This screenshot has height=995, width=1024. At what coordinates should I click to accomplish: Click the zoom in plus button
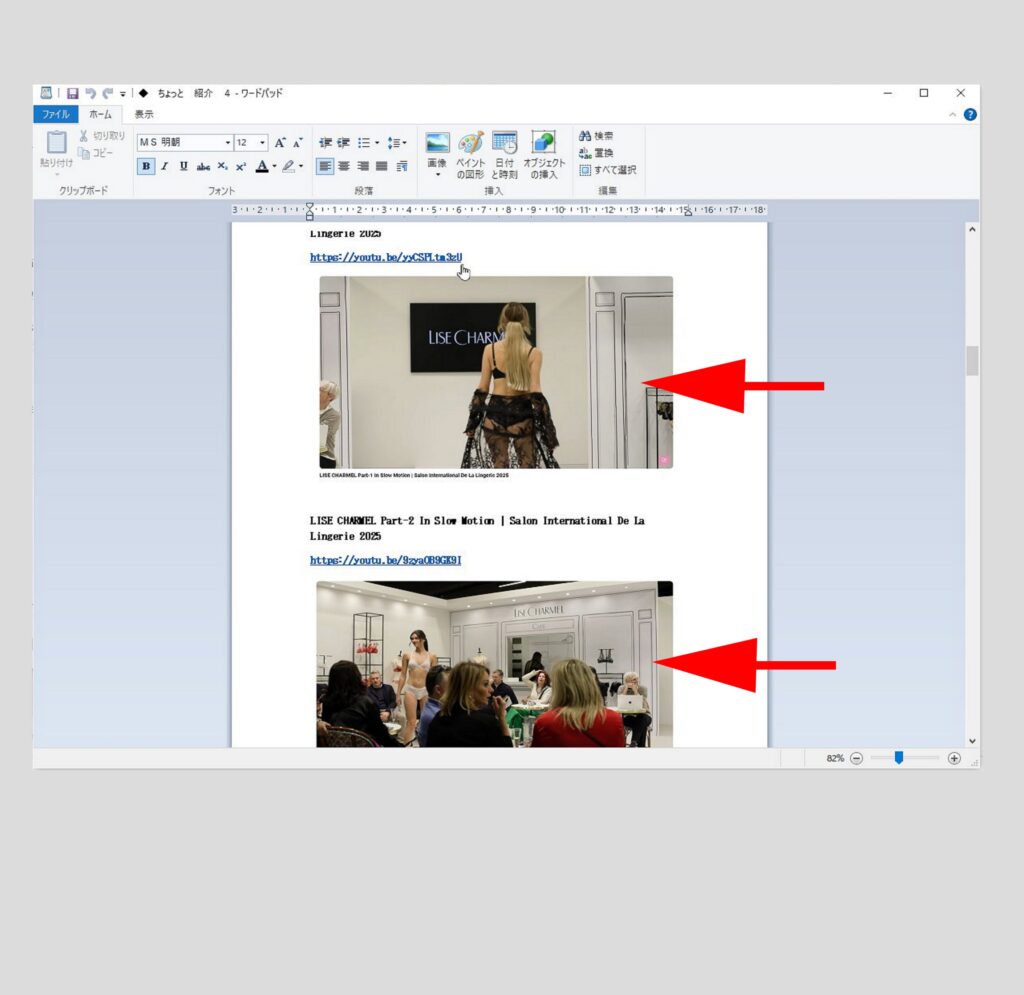click(954, 759)
